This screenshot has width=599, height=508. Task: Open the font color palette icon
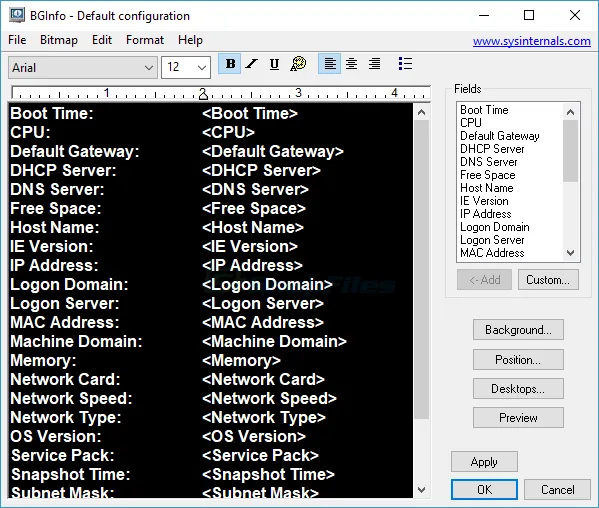coord(298,64)
